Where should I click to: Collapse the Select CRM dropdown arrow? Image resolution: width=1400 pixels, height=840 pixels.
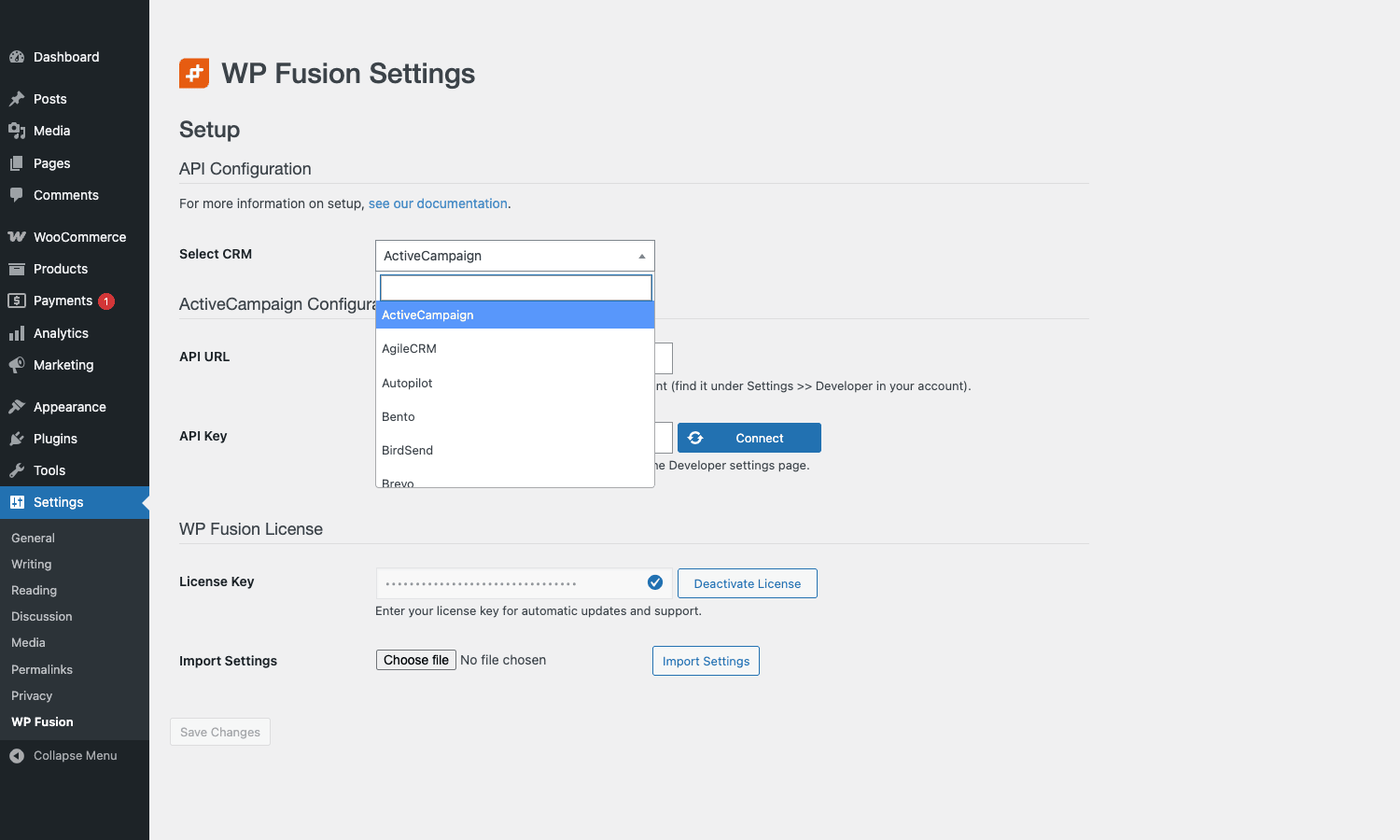(x=642, y=256)
